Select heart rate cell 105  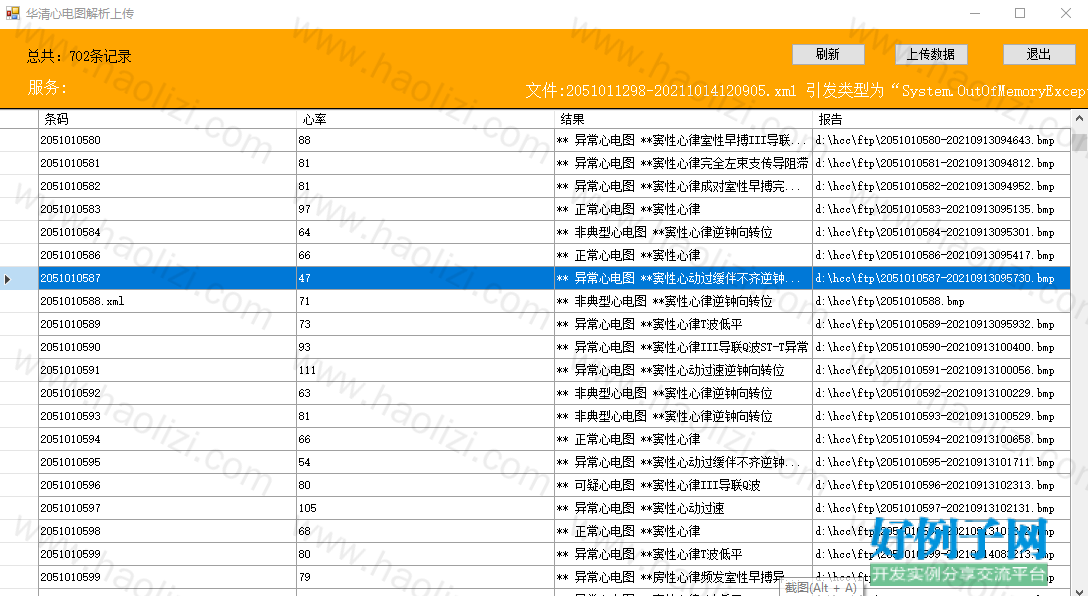pos(425,508)
